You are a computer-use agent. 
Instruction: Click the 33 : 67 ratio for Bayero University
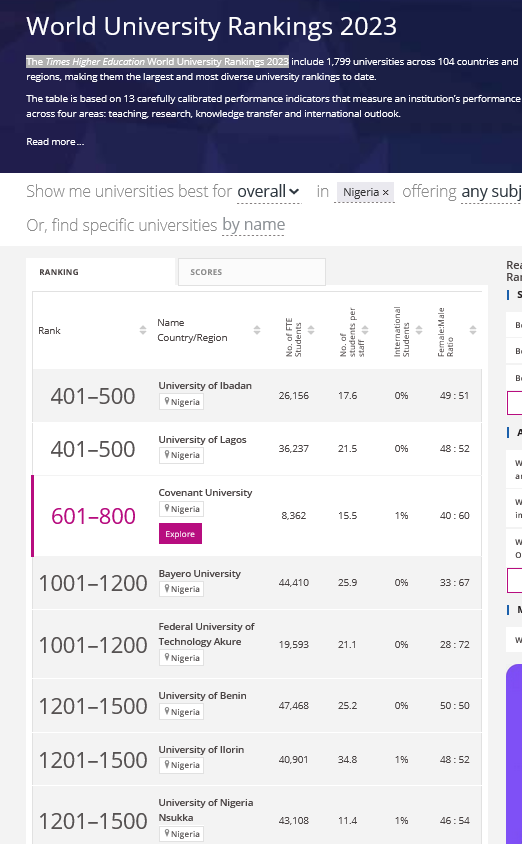tap(455, 582)
